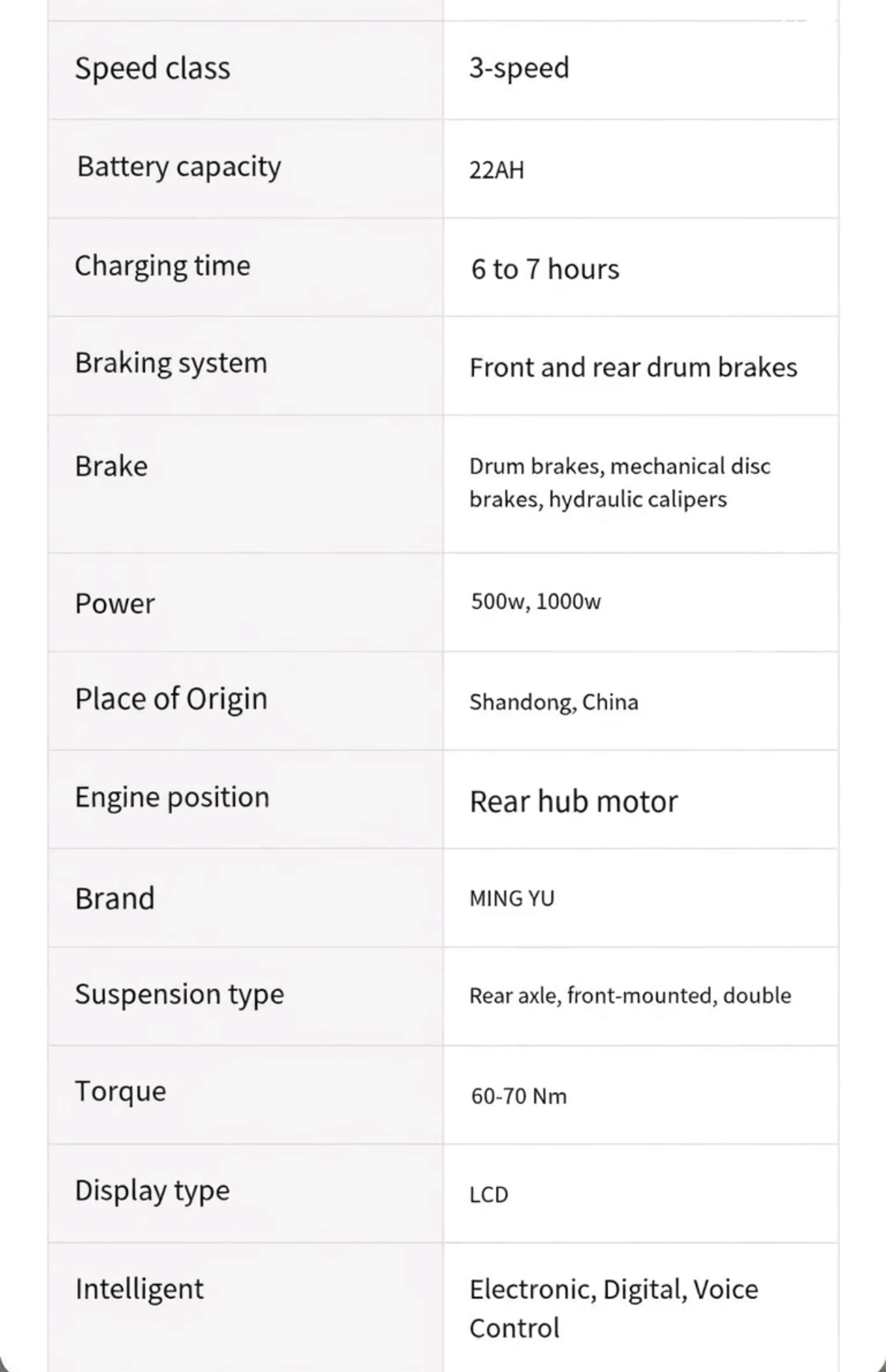Screen dimensions: 886x1372
Task: Select the Power row label
Action: click(114, 604)
